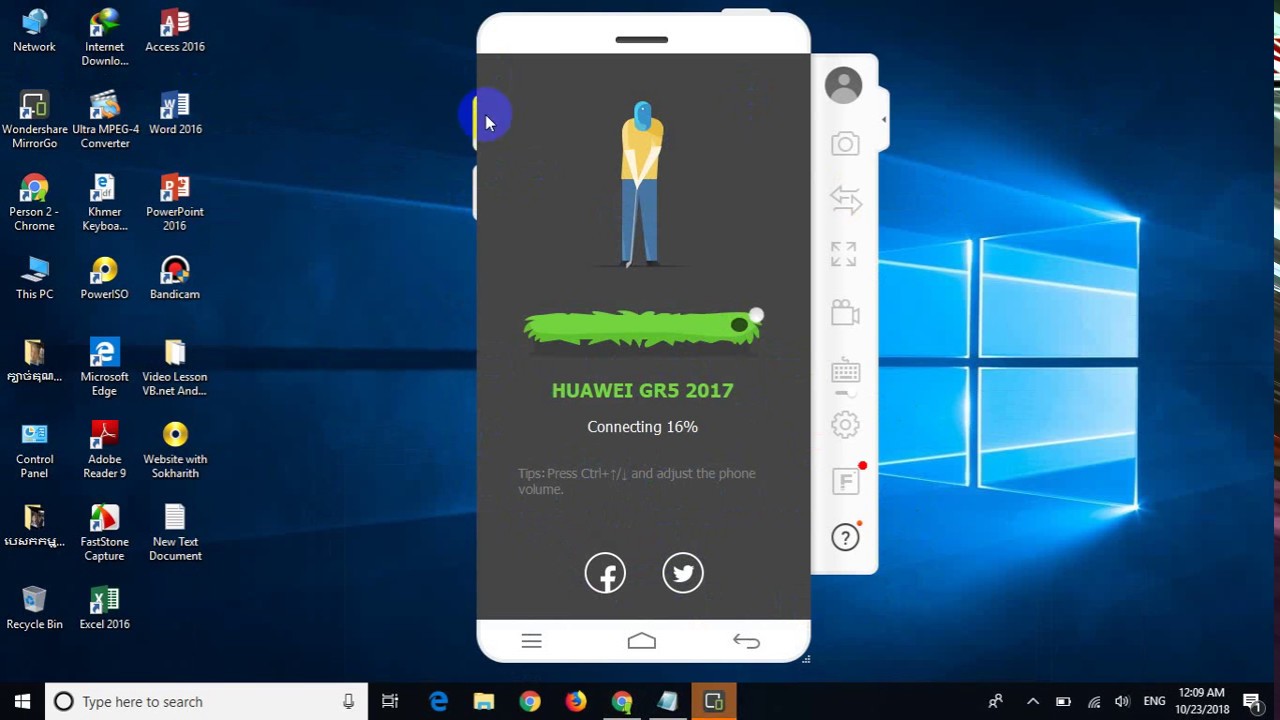
Task: Select the Adobe Reader 9 shortcut
Action: 105,450
